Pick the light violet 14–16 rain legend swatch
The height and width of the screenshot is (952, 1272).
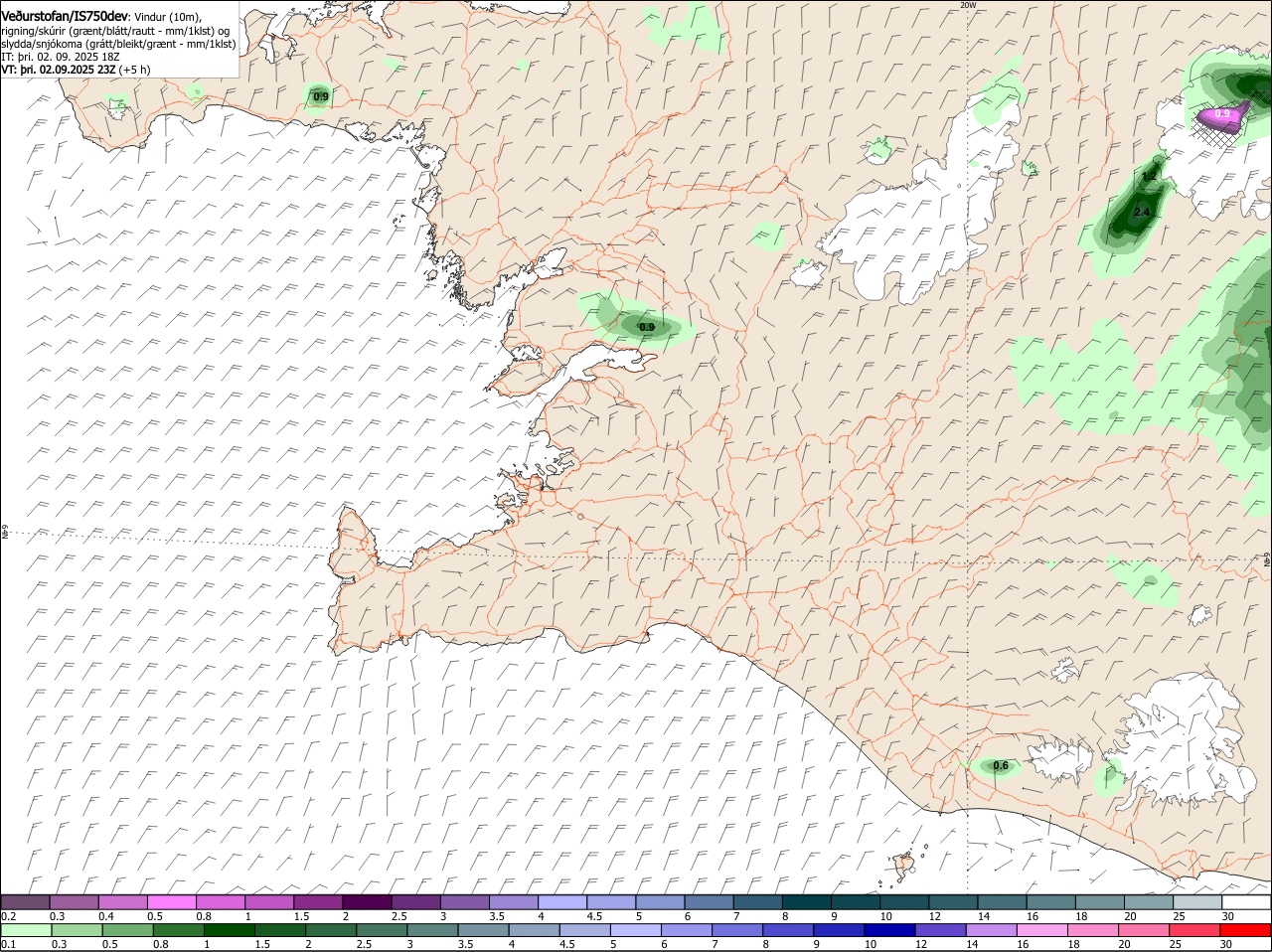tap(992, 930)
